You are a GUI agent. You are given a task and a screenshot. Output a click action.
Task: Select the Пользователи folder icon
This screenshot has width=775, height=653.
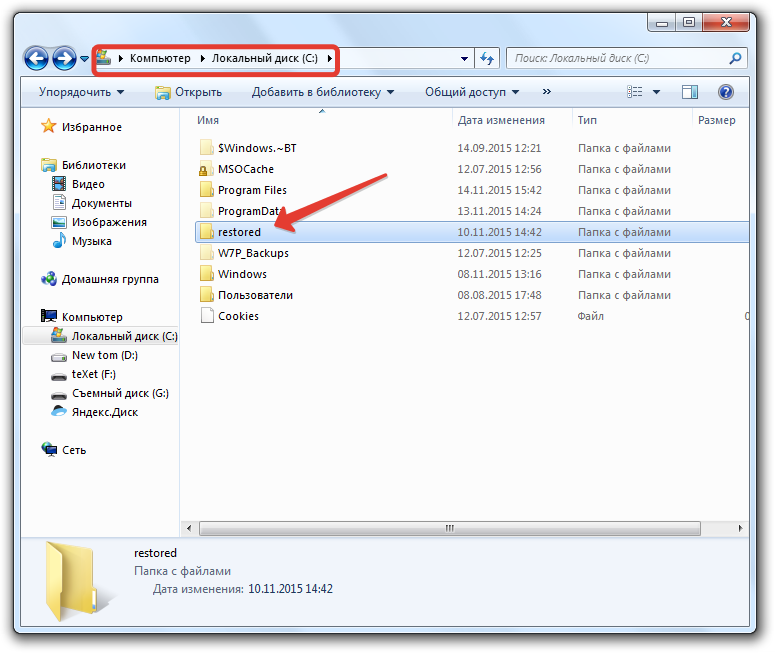coord(206,295)
